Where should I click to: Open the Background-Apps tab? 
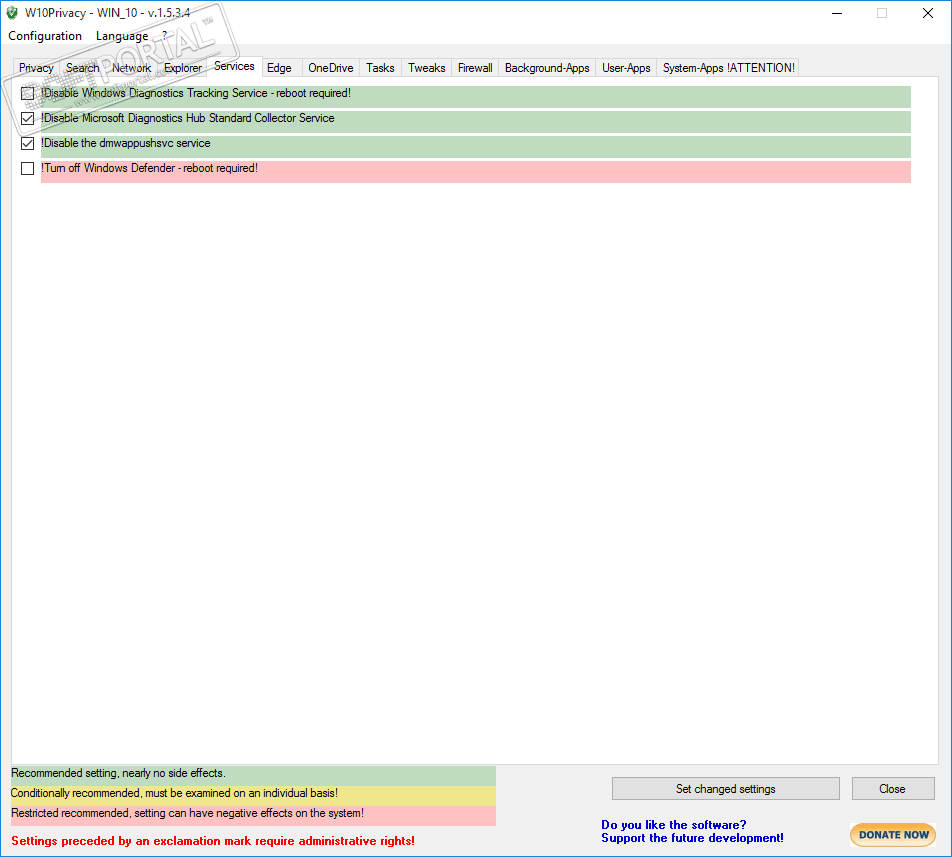pos(547,68)
